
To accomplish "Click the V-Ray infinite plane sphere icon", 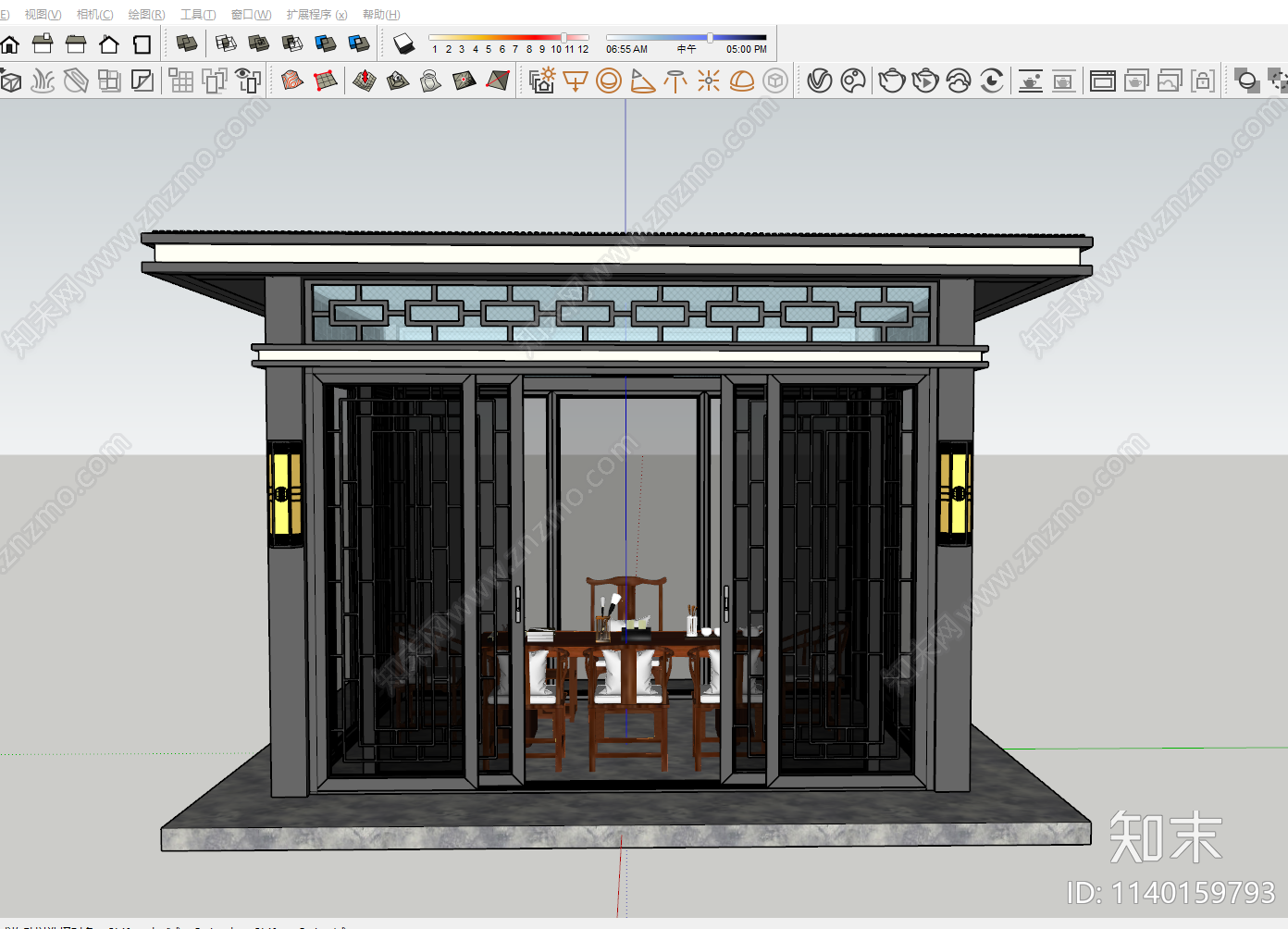I will (x=1247, y=81).
